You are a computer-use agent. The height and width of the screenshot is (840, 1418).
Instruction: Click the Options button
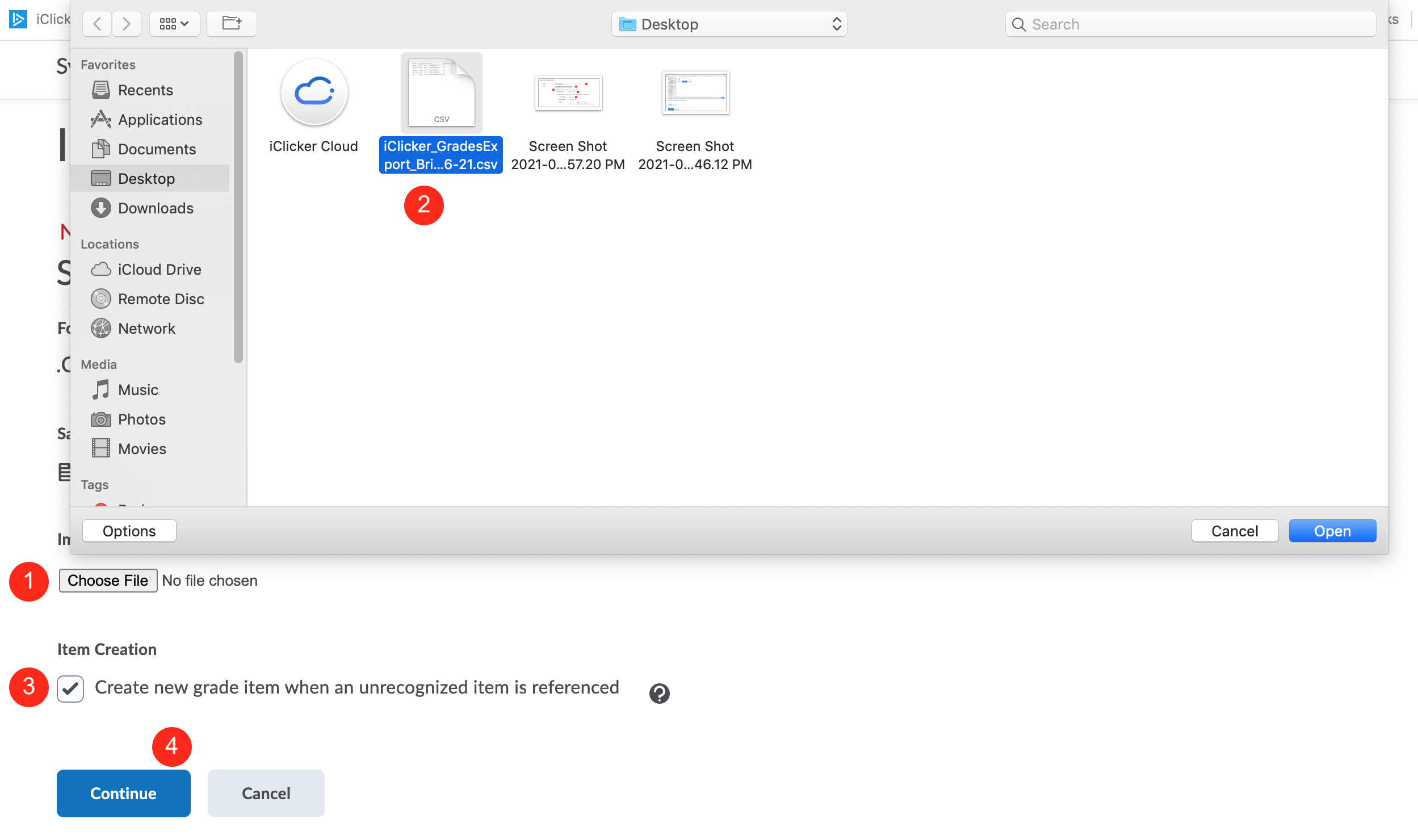(x=129, y=531)
